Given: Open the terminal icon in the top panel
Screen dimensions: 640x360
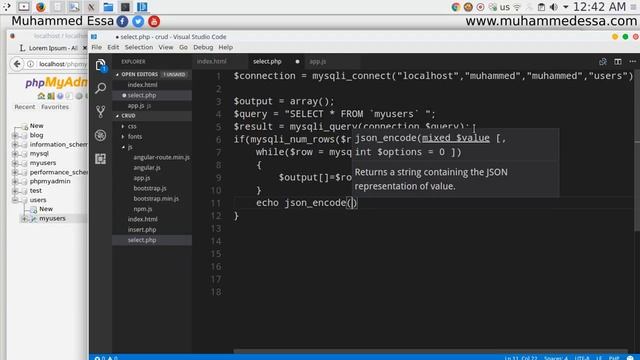Looking at the screenshot, I should 125,7.
